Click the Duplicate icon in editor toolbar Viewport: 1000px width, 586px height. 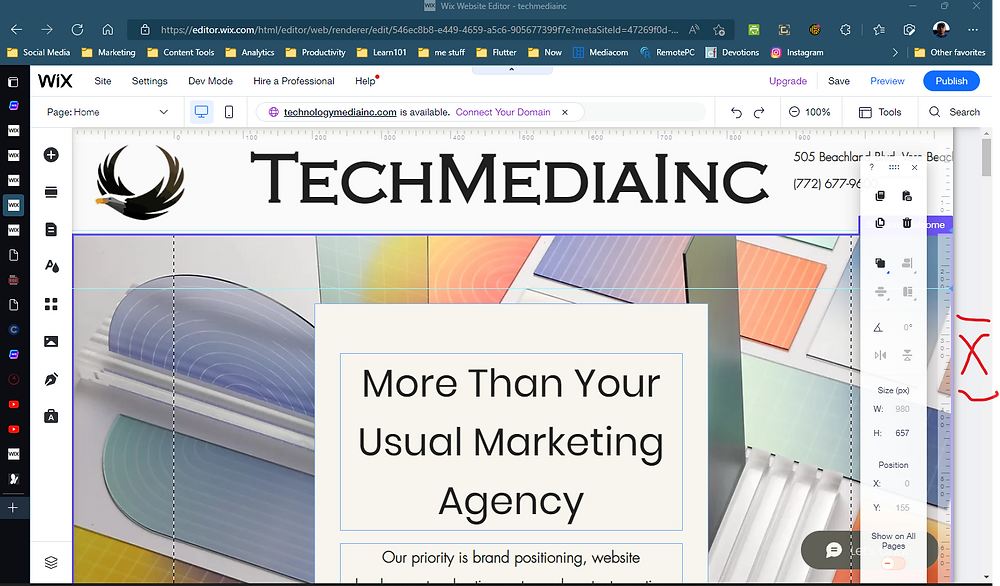[880, 223]
